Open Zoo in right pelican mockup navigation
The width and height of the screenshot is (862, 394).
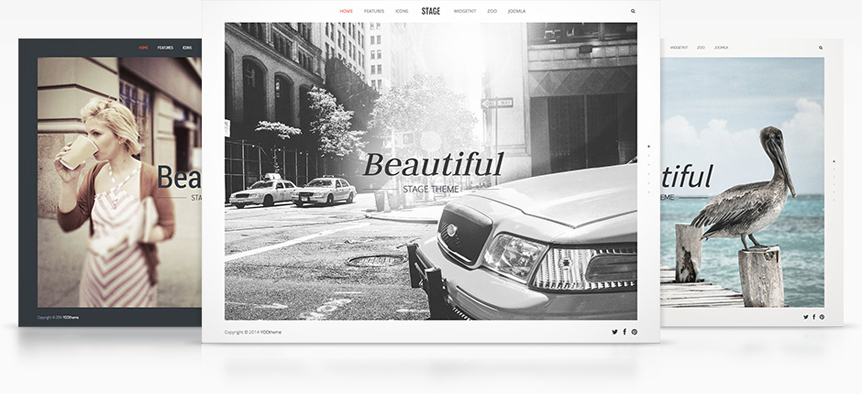click(x=701, y=48)
